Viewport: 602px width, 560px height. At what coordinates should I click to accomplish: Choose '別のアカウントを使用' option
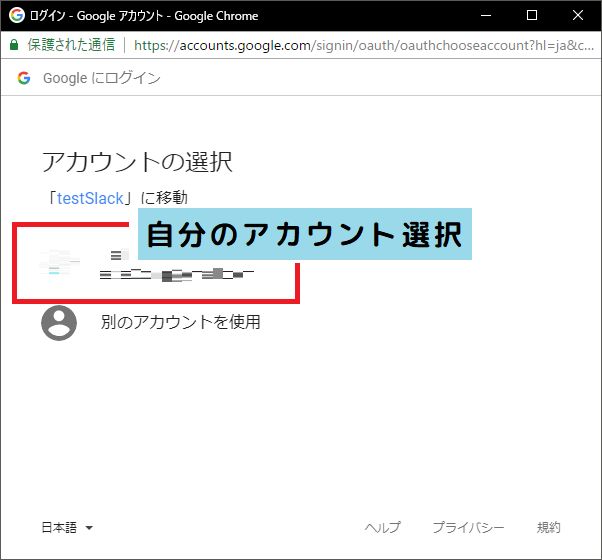tap(180, 322)
